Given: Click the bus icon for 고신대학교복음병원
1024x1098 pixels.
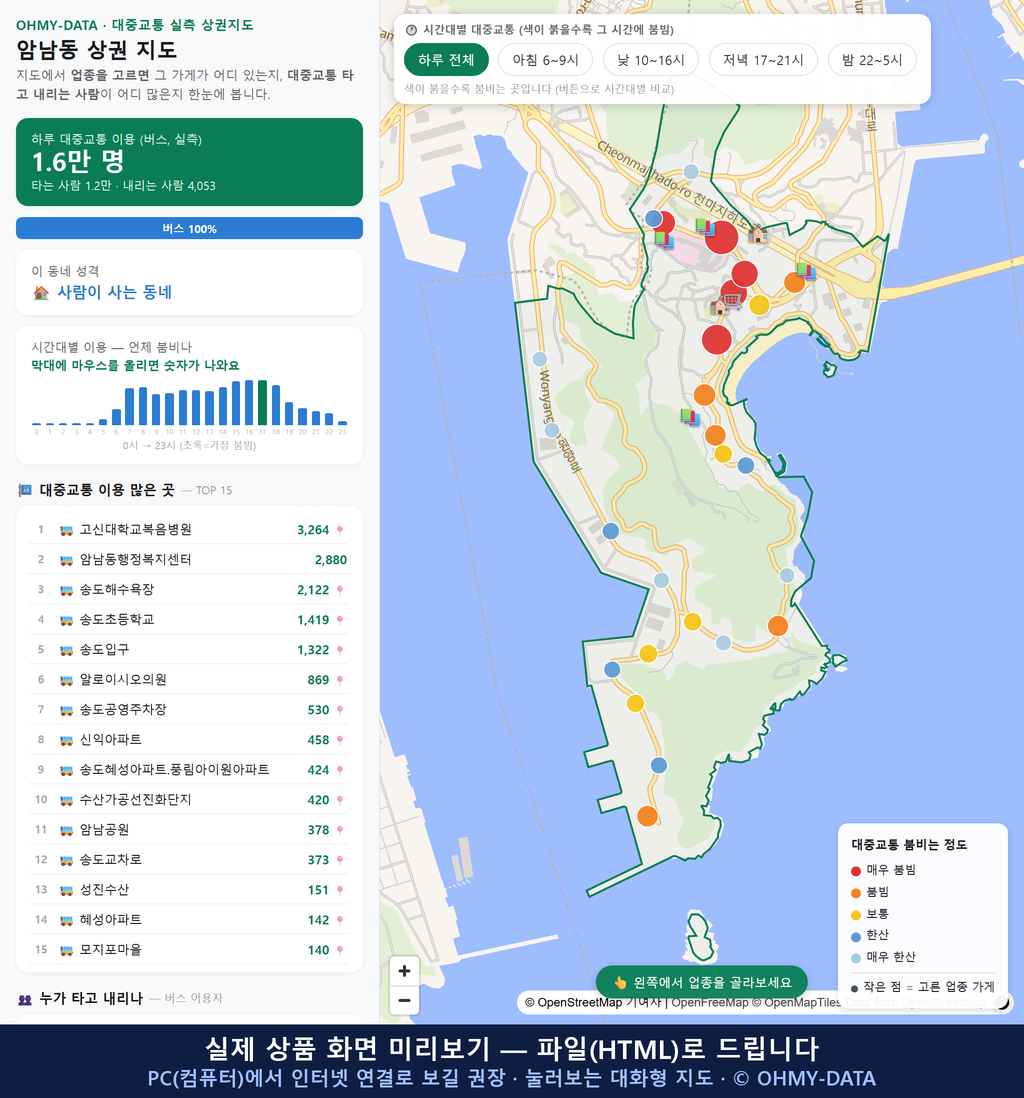Looking at the screenshot, I should pos(67,530).
